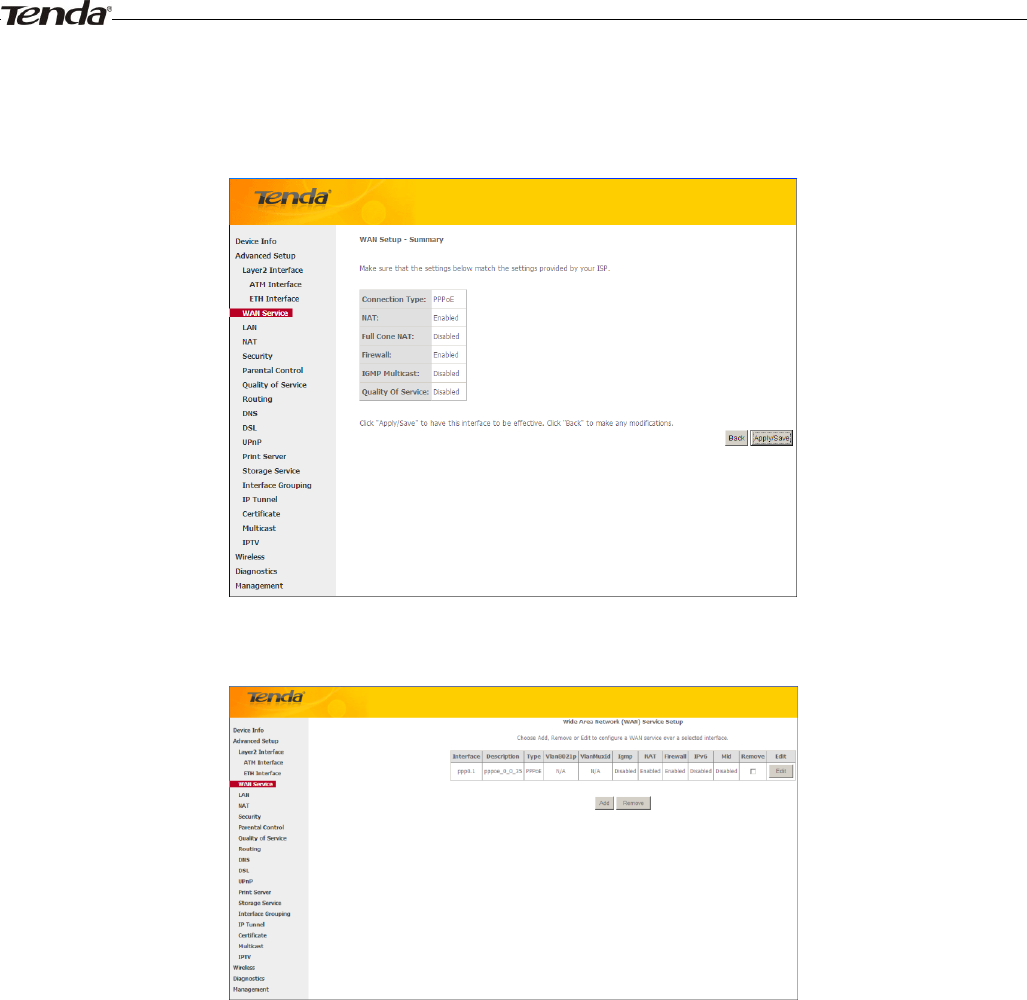The image size is (1027, 1000).
Task: Click the ppp0.1 interface cell
Action: pyautogui.click(x=466, y=771)
